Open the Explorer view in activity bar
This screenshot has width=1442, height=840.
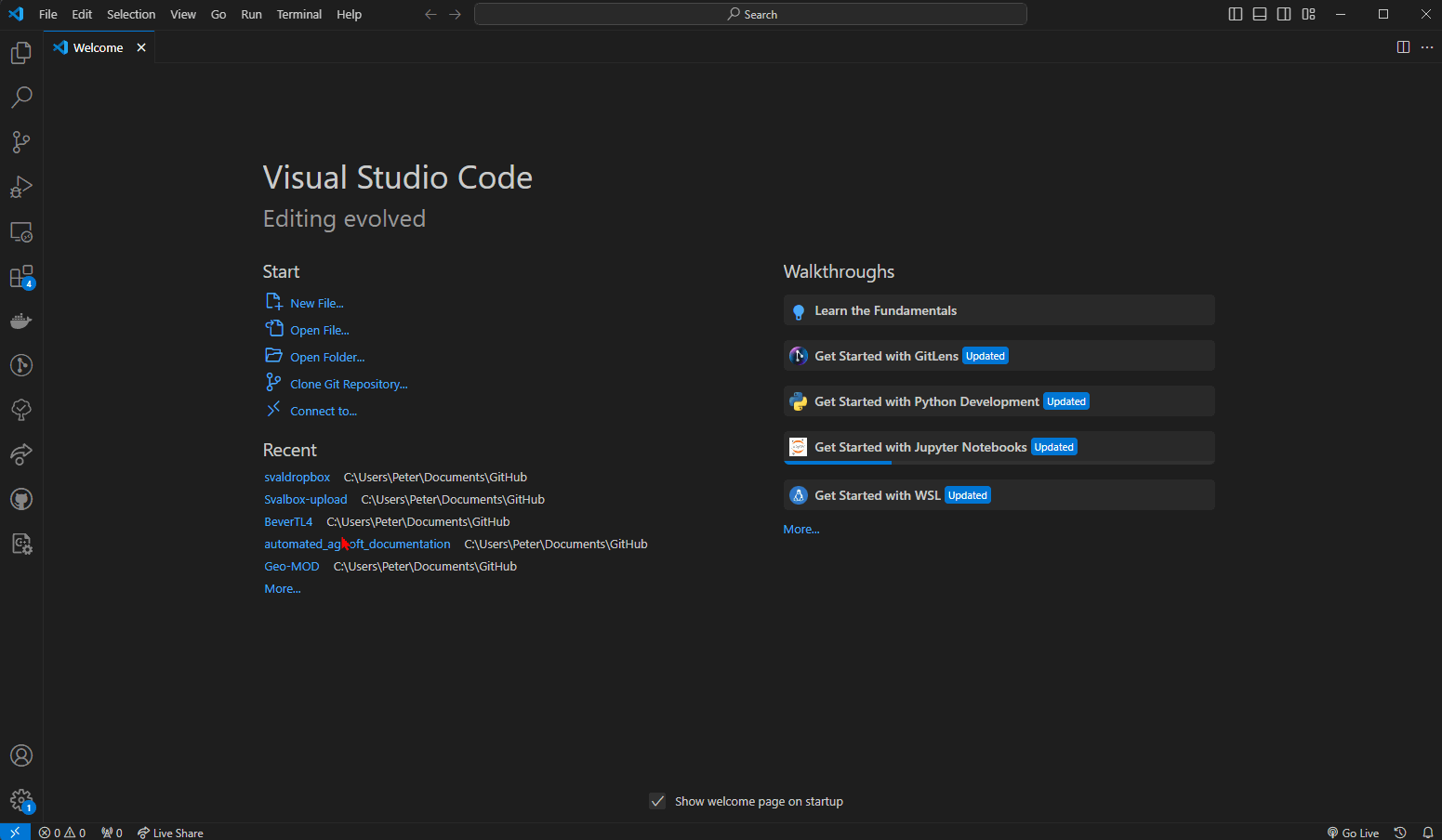pyautogui.click(x=21, y=53)
